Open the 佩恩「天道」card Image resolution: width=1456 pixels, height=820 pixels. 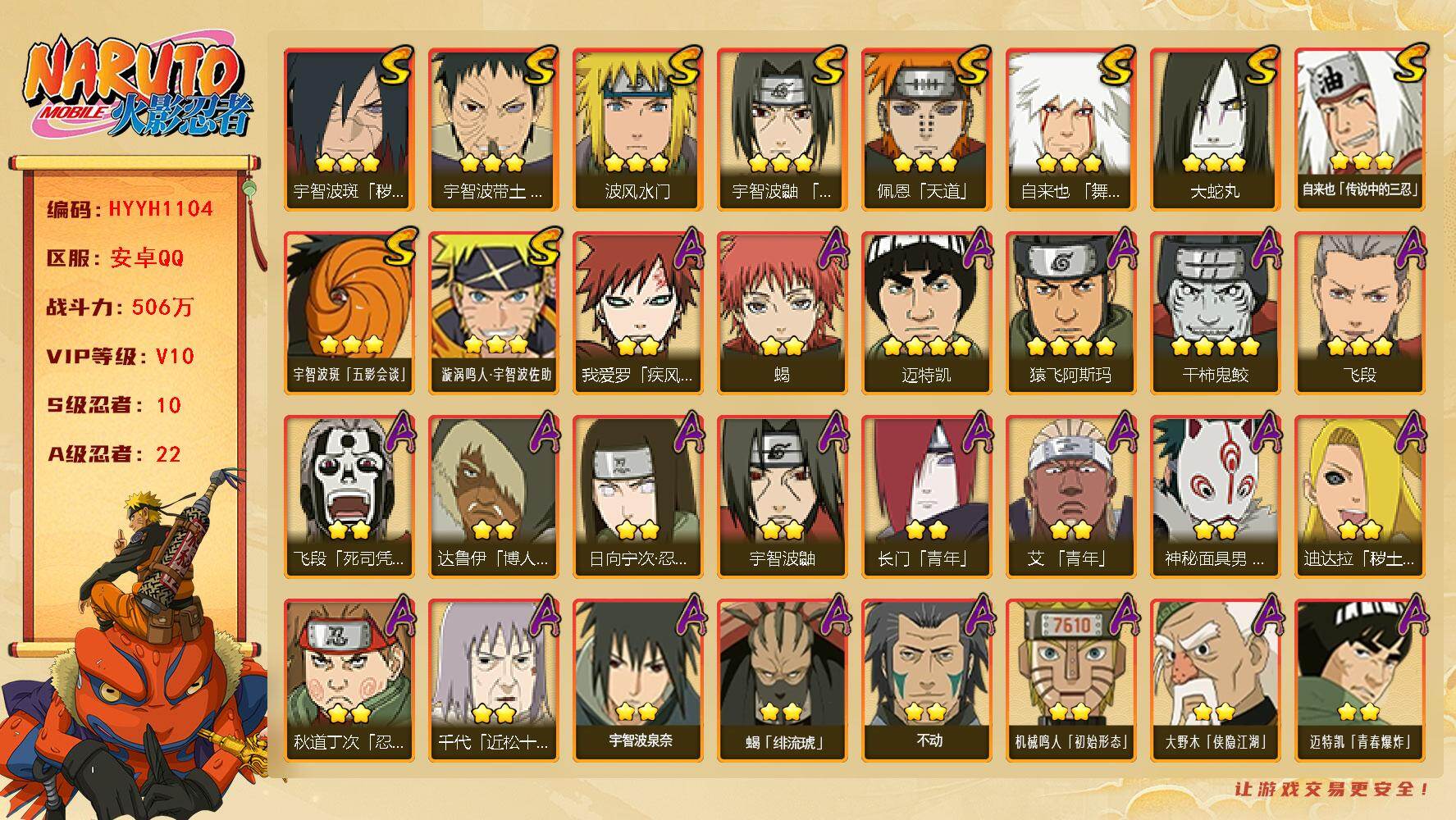(926, 129)
